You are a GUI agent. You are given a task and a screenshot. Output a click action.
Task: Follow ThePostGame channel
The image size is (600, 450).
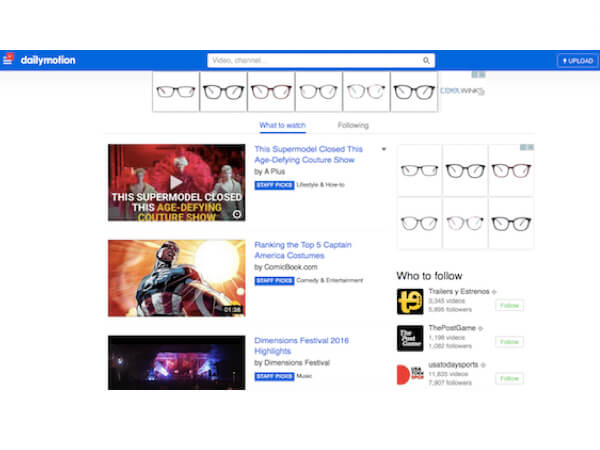pos(509,341)
